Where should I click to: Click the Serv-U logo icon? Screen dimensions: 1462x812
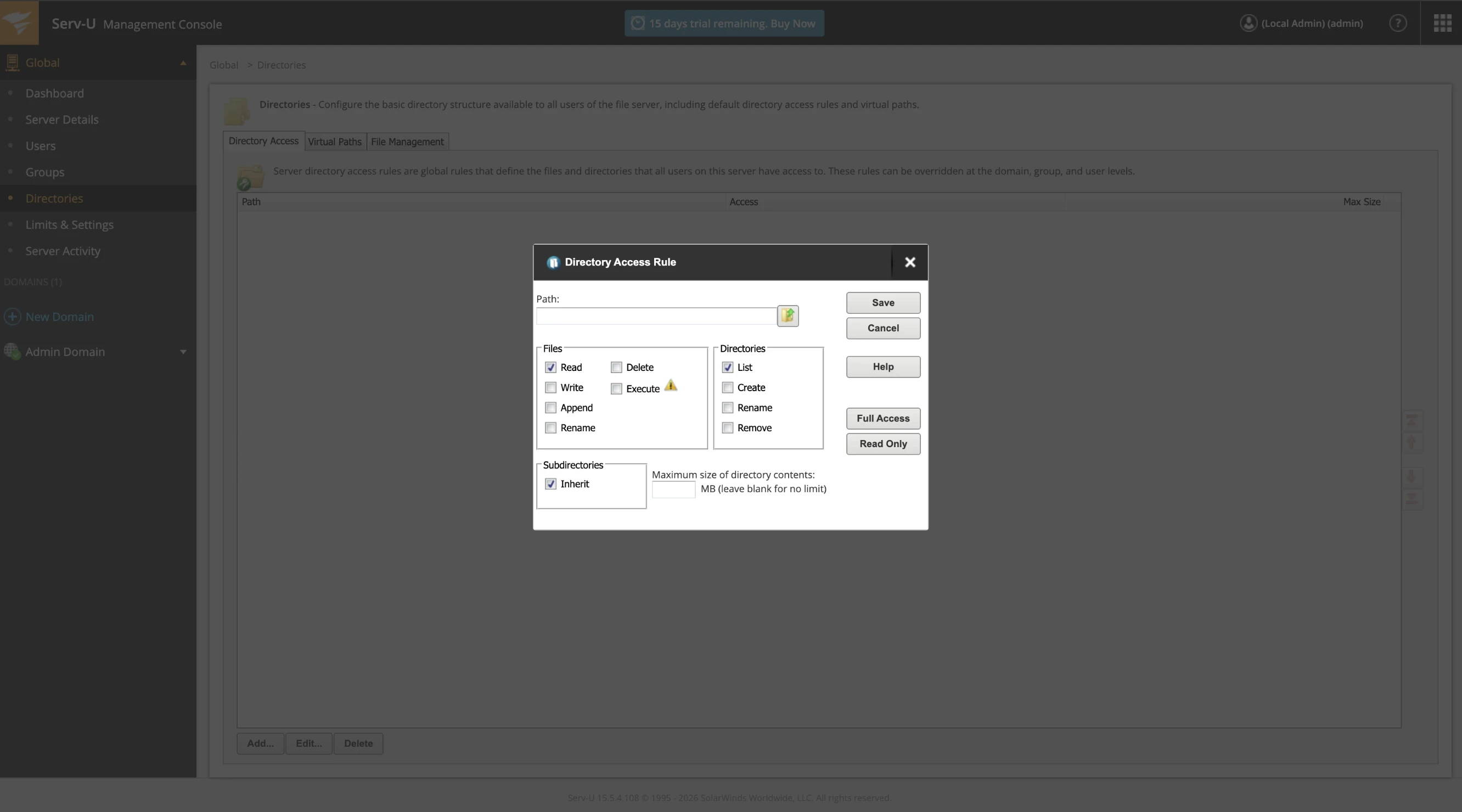(19, 22)
